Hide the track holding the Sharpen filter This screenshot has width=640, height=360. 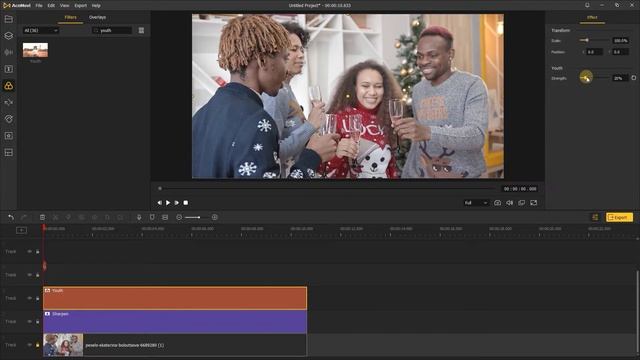29,321
